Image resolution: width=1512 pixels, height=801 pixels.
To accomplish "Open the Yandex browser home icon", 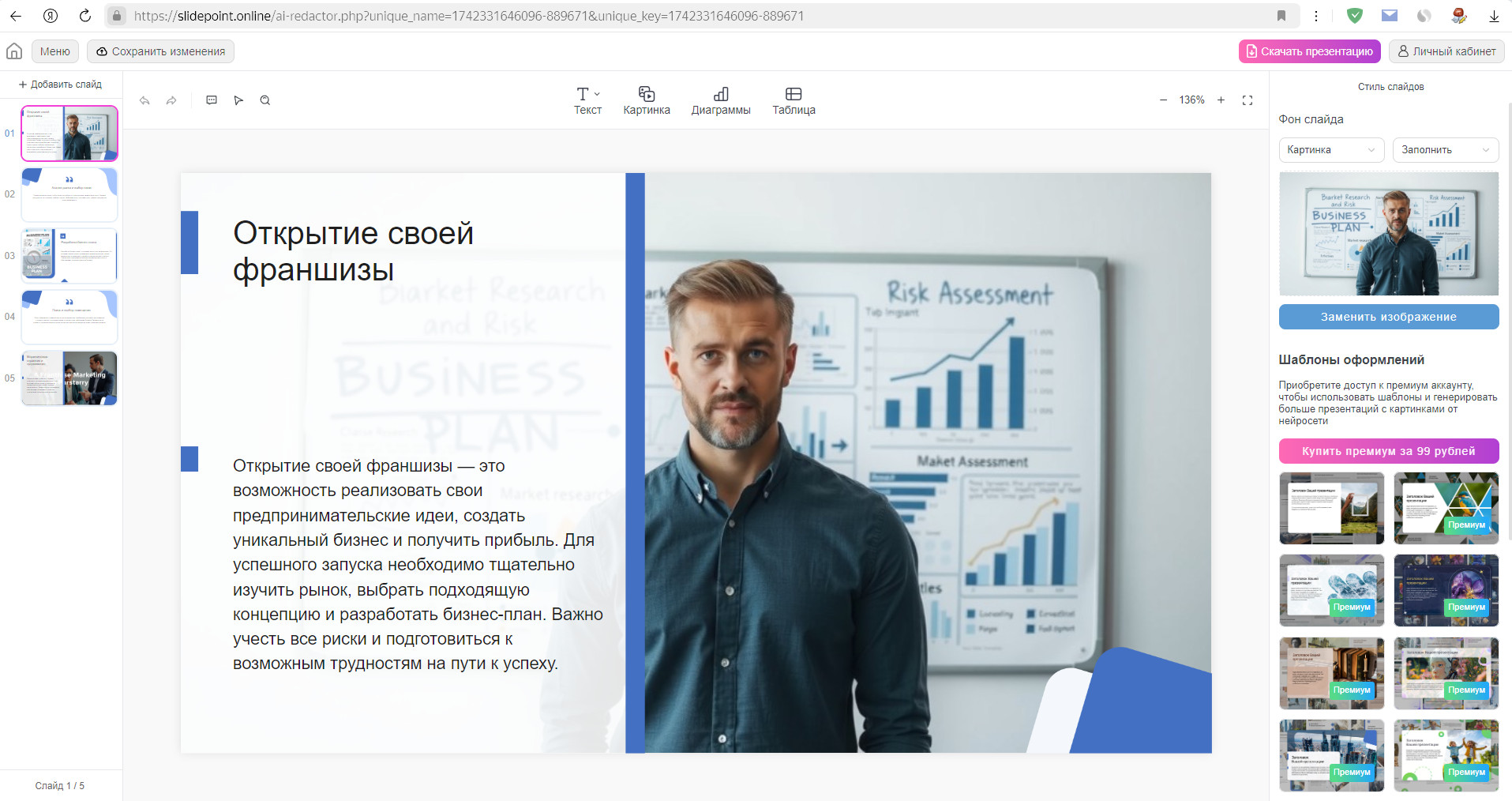I will pyautogui.click(x=51, y=16).
